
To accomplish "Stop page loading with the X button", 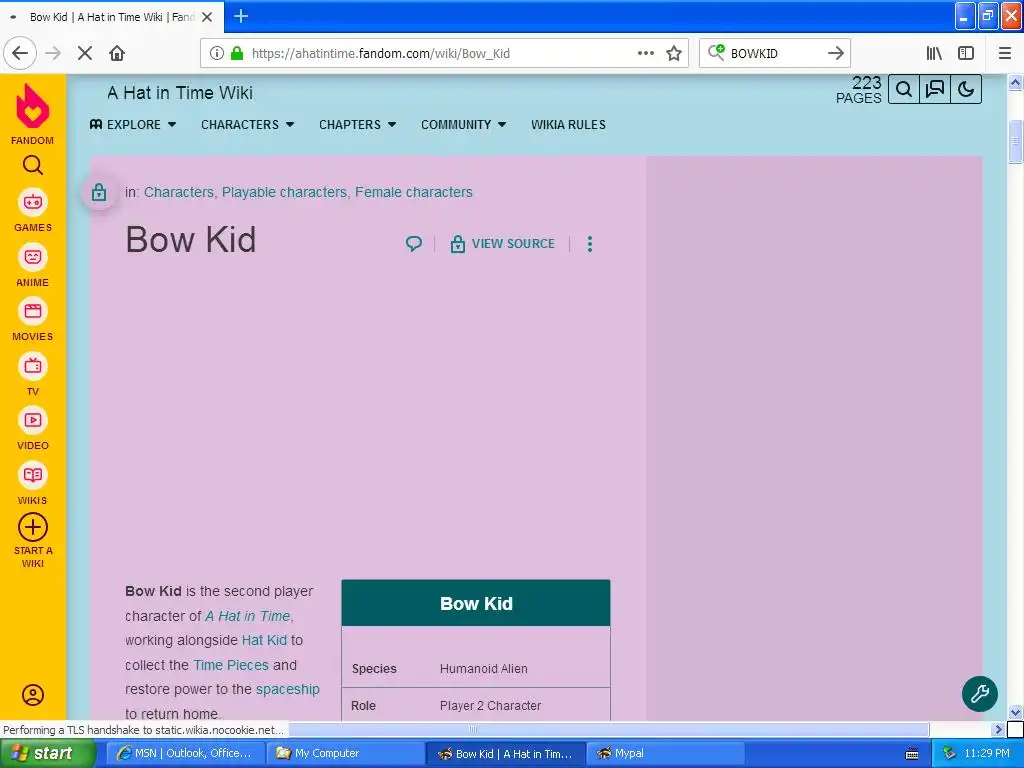I will tap(85, 54).
